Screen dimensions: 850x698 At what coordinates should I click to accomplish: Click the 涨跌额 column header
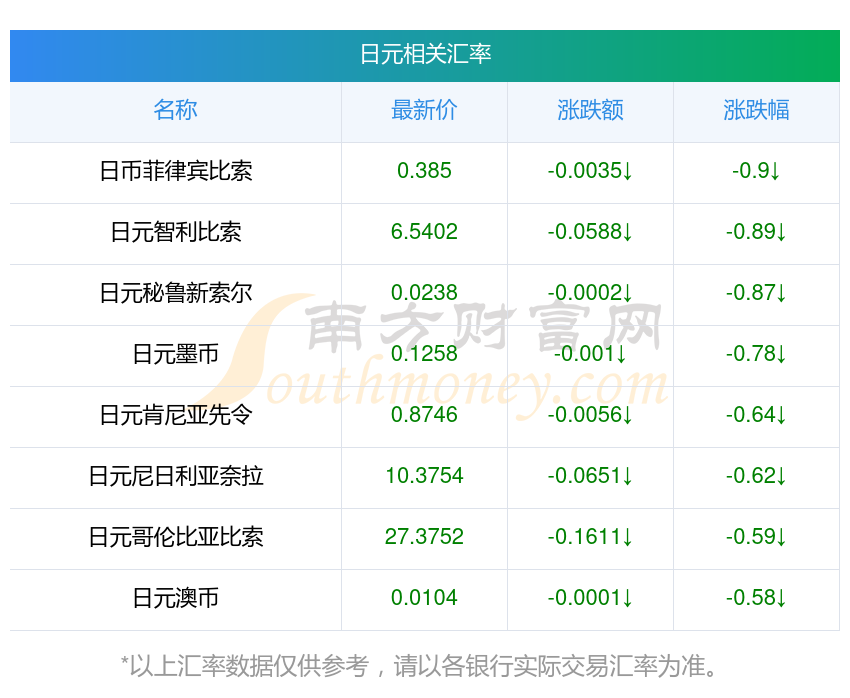click(x=590, y=110)
